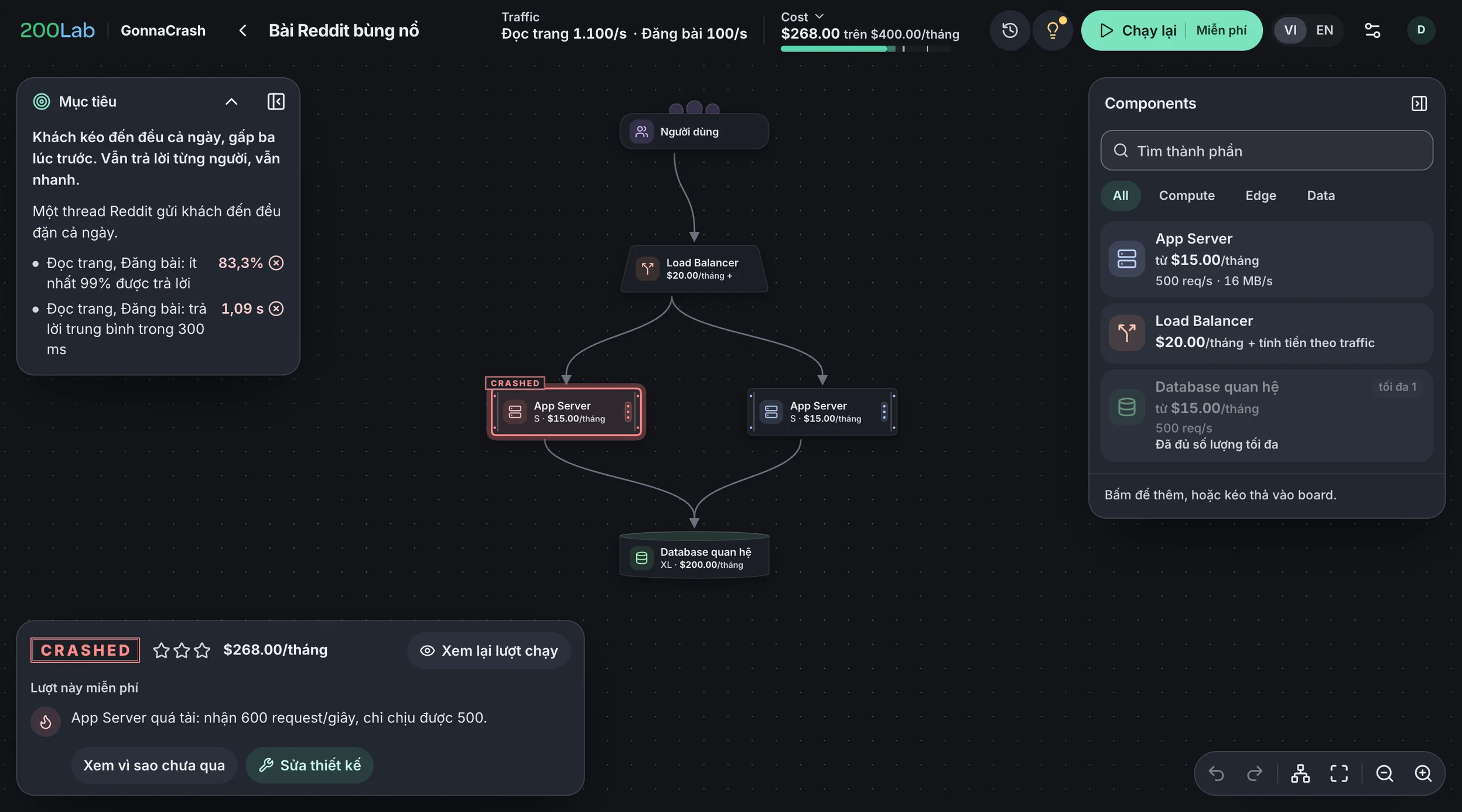Collapse the Components panel icon
This screenshot has width=1462, height=812.
click(1419, 104)
